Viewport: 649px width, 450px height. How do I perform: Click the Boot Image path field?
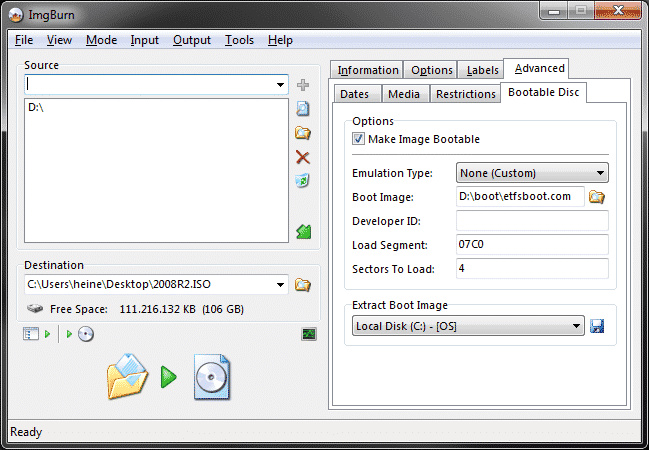[x=520, y=197]
